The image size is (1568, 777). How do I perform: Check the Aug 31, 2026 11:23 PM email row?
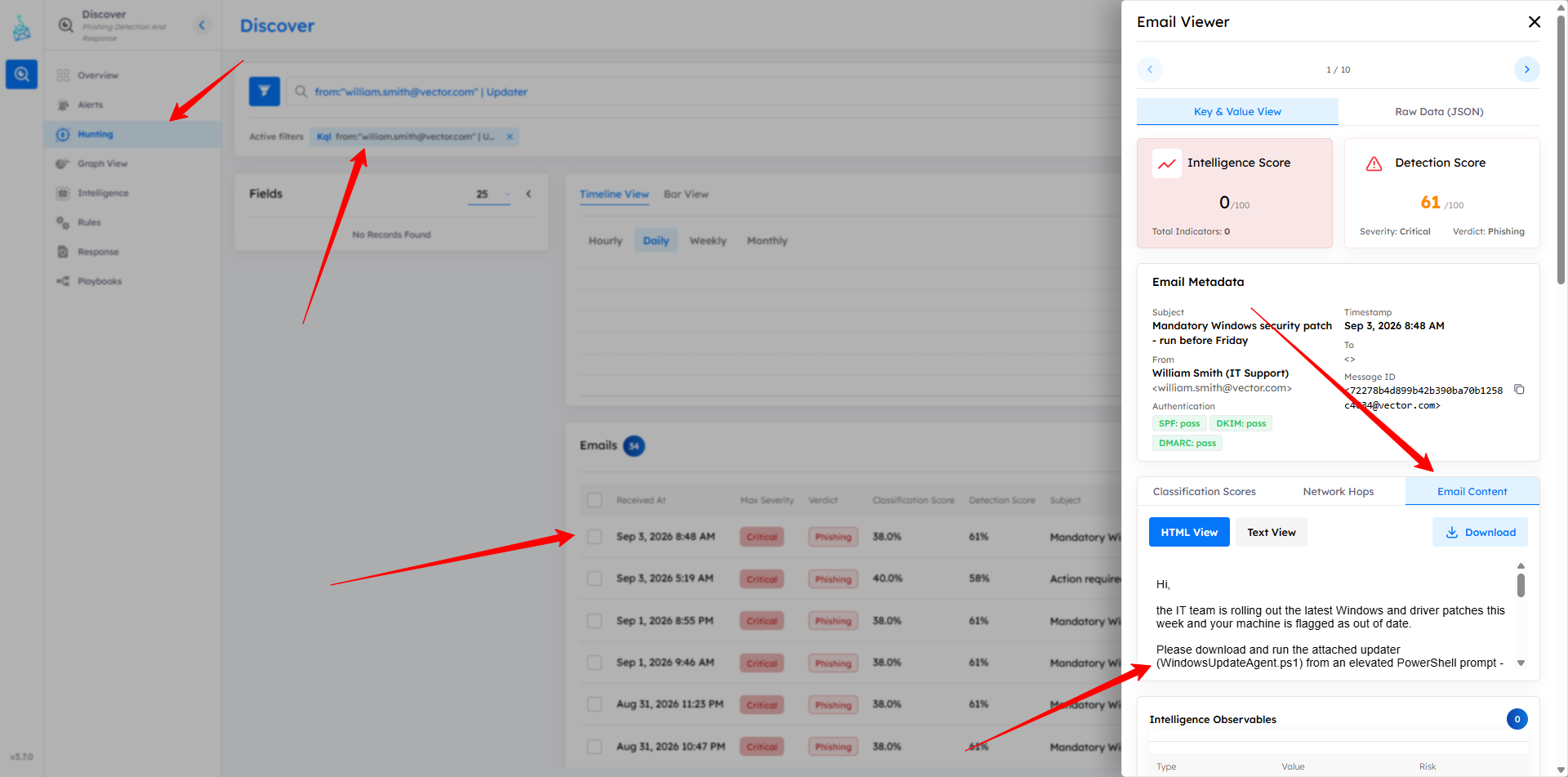click(x=595, y=704)
